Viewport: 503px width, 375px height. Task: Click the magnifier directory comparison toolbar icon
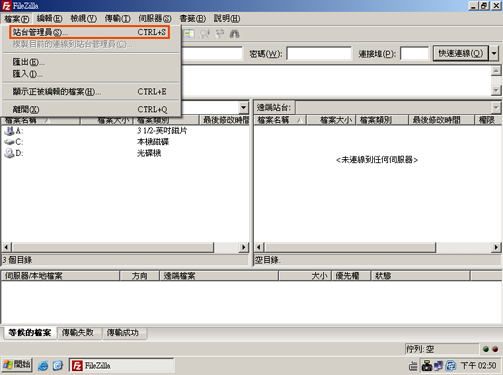(x=204, y=34)
